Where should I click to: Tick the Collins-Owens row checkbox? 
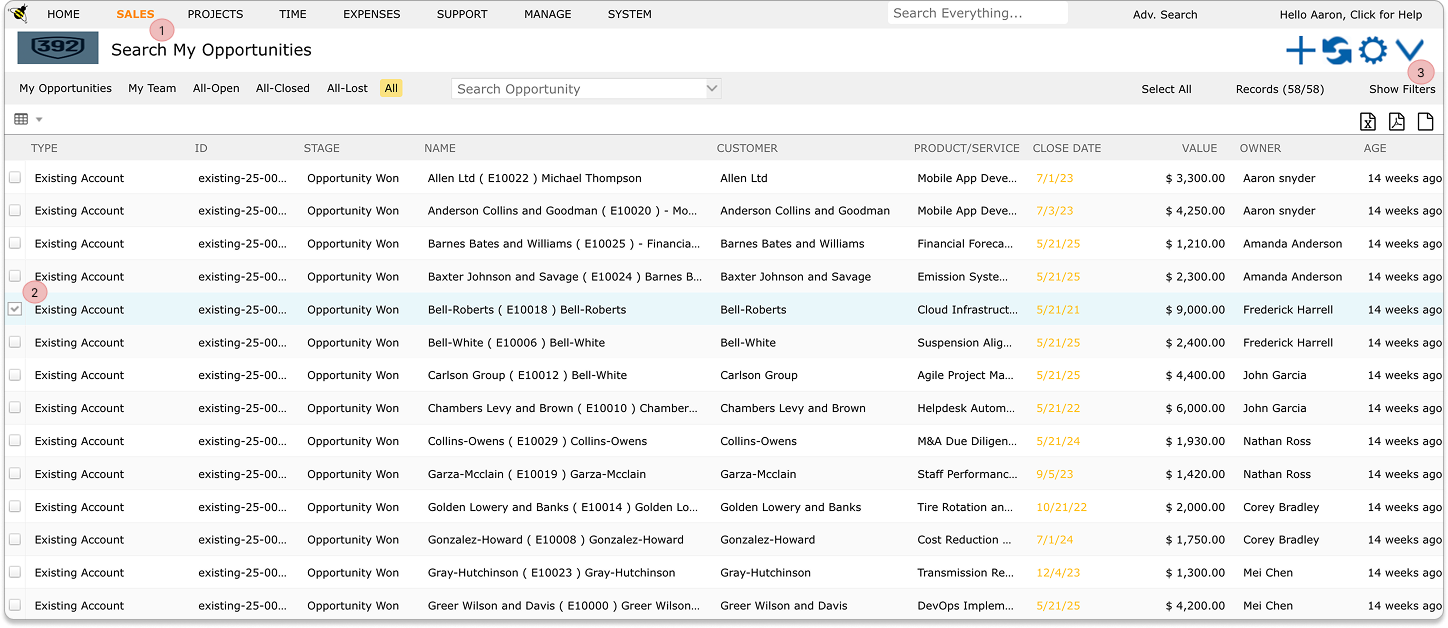coord(15,441)
